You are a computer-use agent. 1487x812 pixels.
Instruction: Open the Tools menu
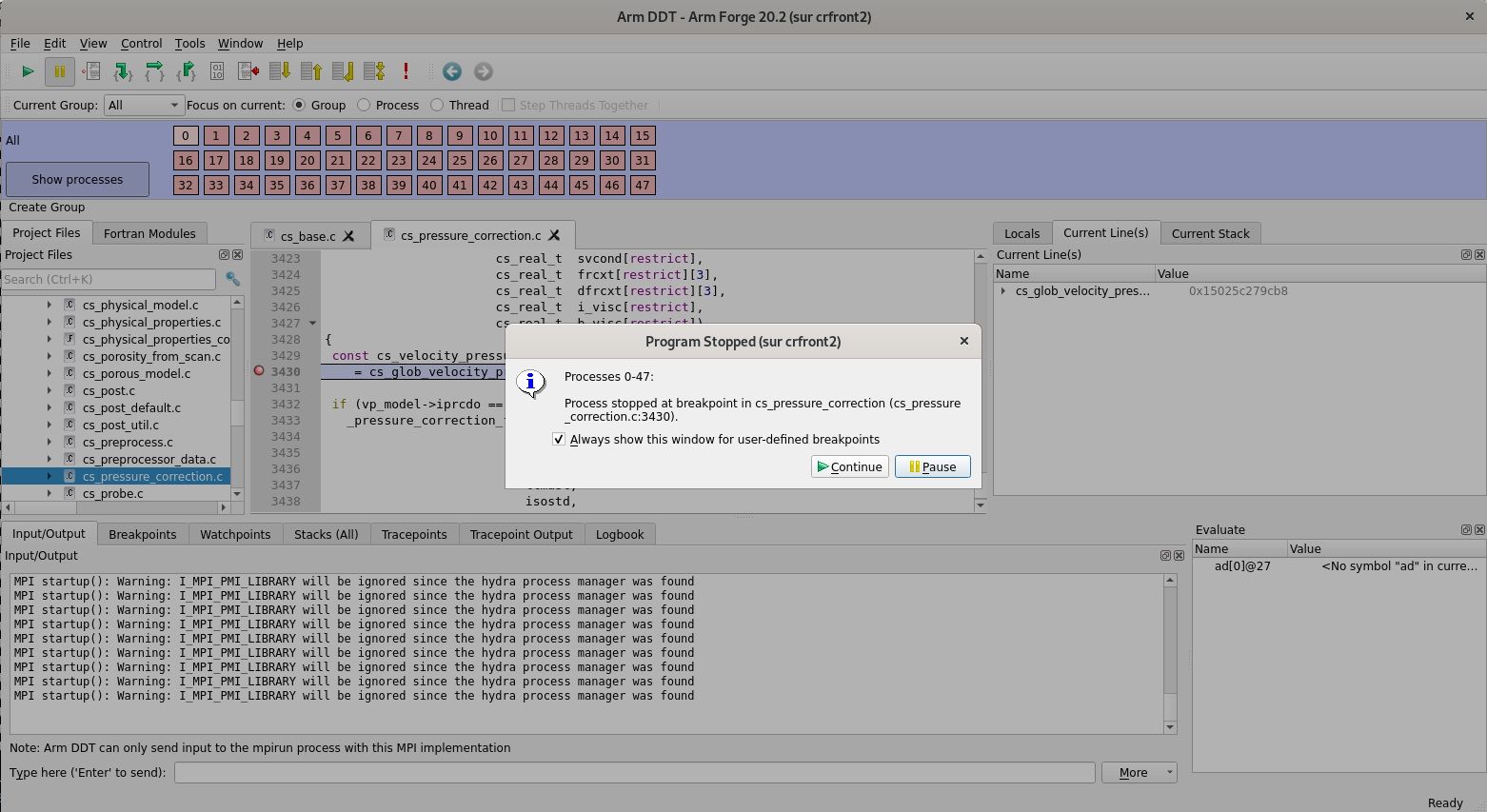coord(189,43)
